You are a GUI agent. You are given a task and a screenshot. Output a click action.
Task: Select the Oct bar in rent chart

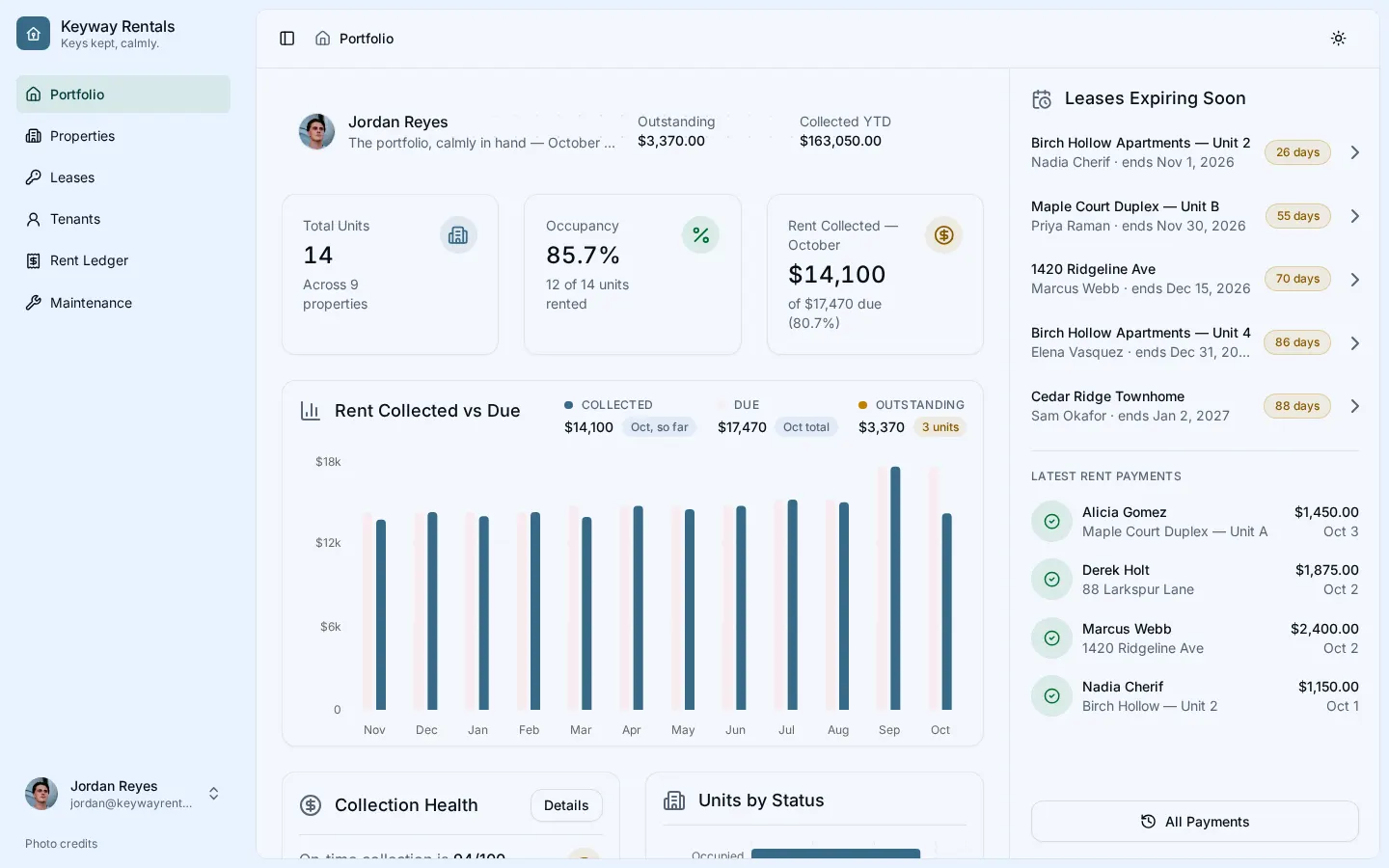(x=946, y=611)
